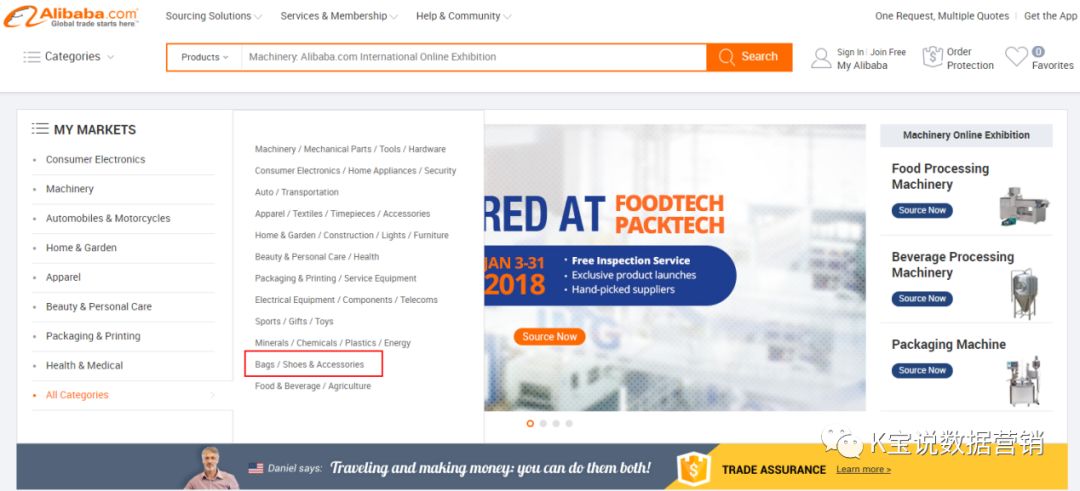Jump to the last carousel dot
This screenshot has height=491, width=1080.
point(569,423)
